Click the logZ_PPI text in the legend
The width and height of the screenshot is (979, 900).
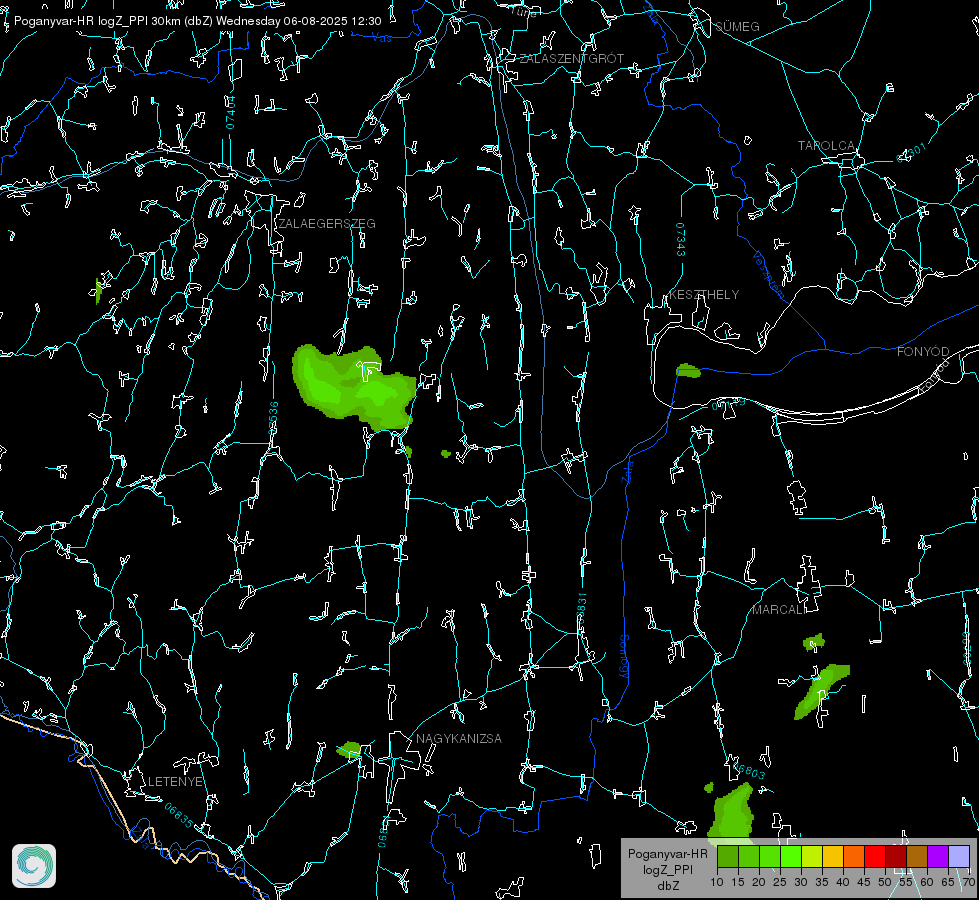(x=667, y=869)
